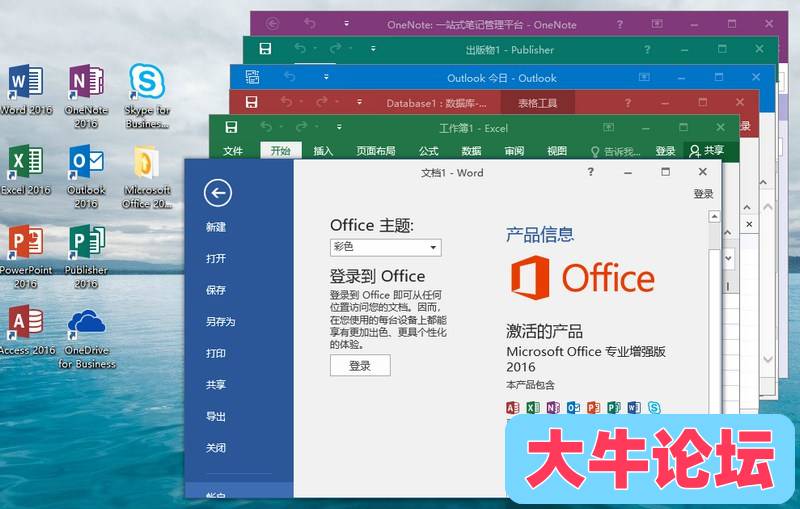Click the Access icon under included products
The image size is (800, 509).
pos(512,407)
